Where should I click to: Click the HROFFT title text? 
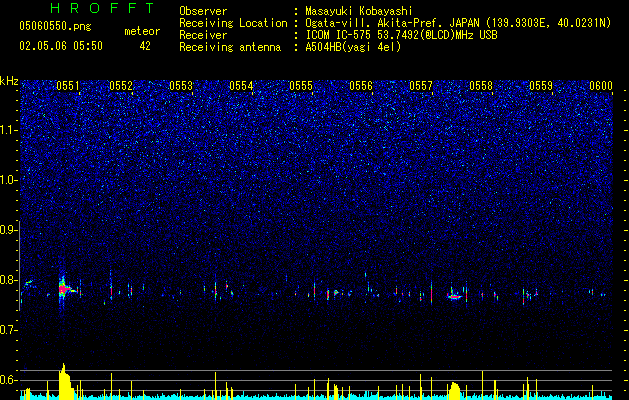[x=103, y=8]
